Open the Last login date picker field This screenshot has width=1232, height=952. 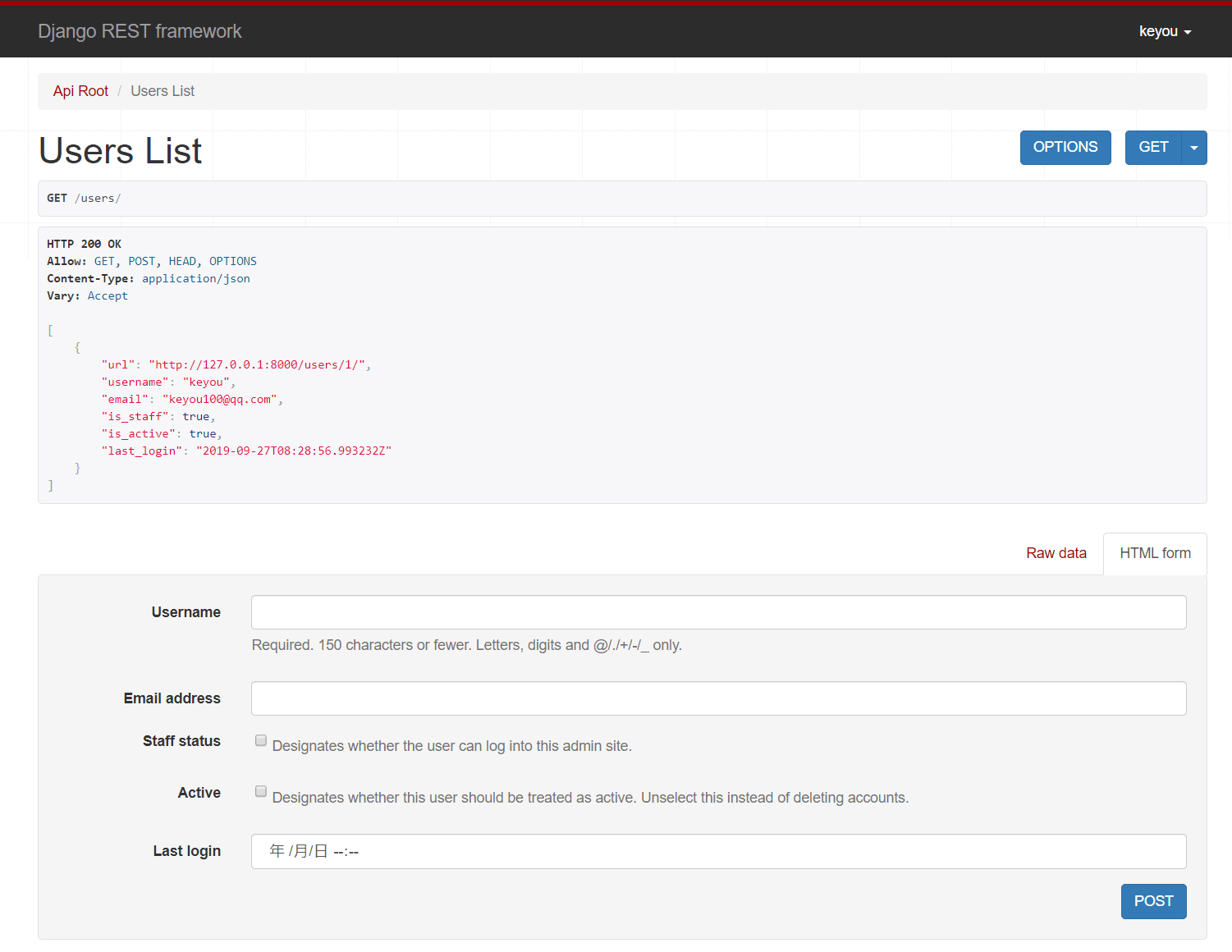pyautogui.click(x=718, y=852)
